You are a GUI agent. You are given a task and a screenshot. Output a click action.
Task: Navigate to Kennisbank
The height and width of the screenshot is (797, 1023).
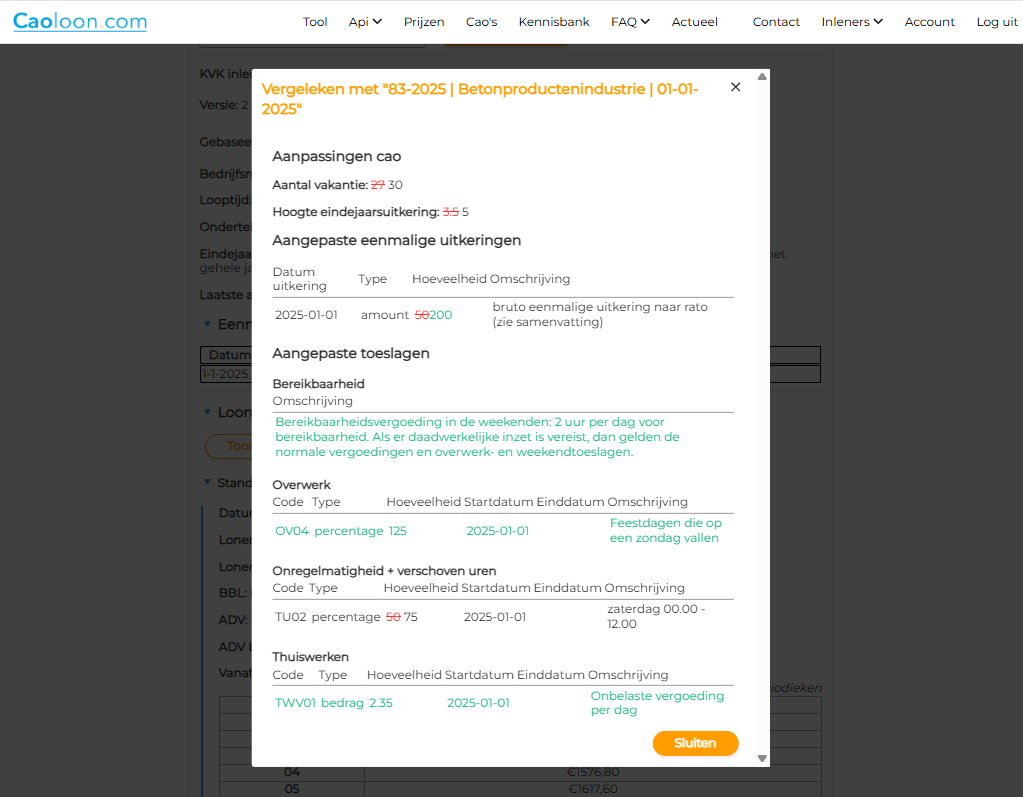click(x=554, y=22)
